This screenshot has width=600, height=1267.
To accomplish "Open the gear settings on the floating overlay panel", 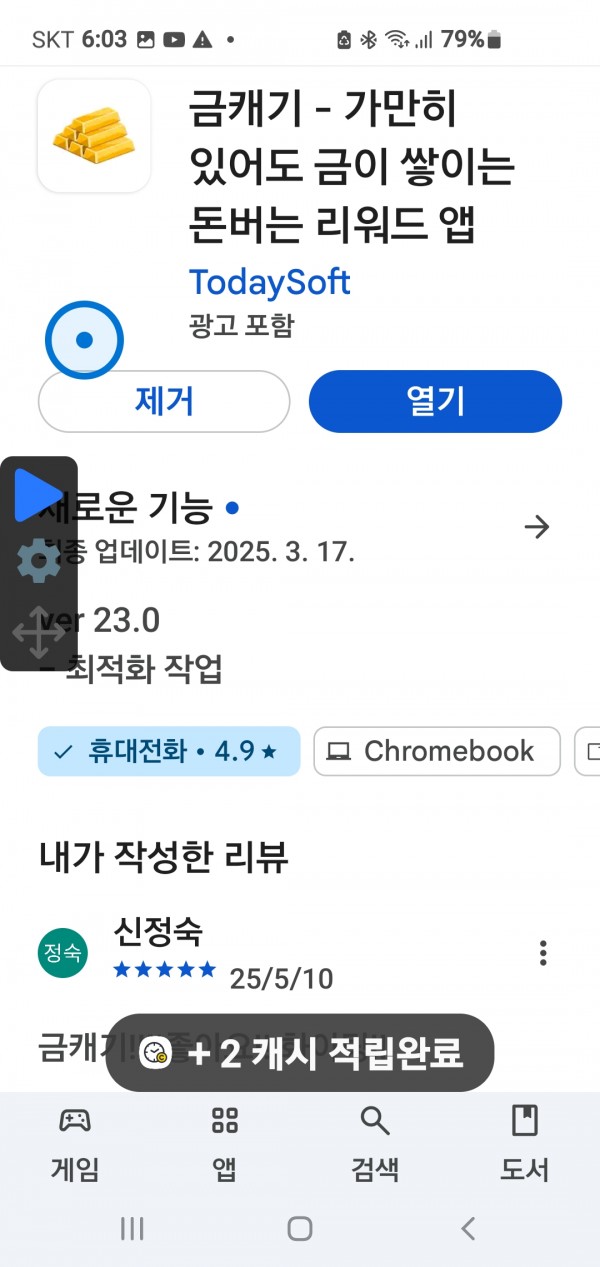I will 39,560.
